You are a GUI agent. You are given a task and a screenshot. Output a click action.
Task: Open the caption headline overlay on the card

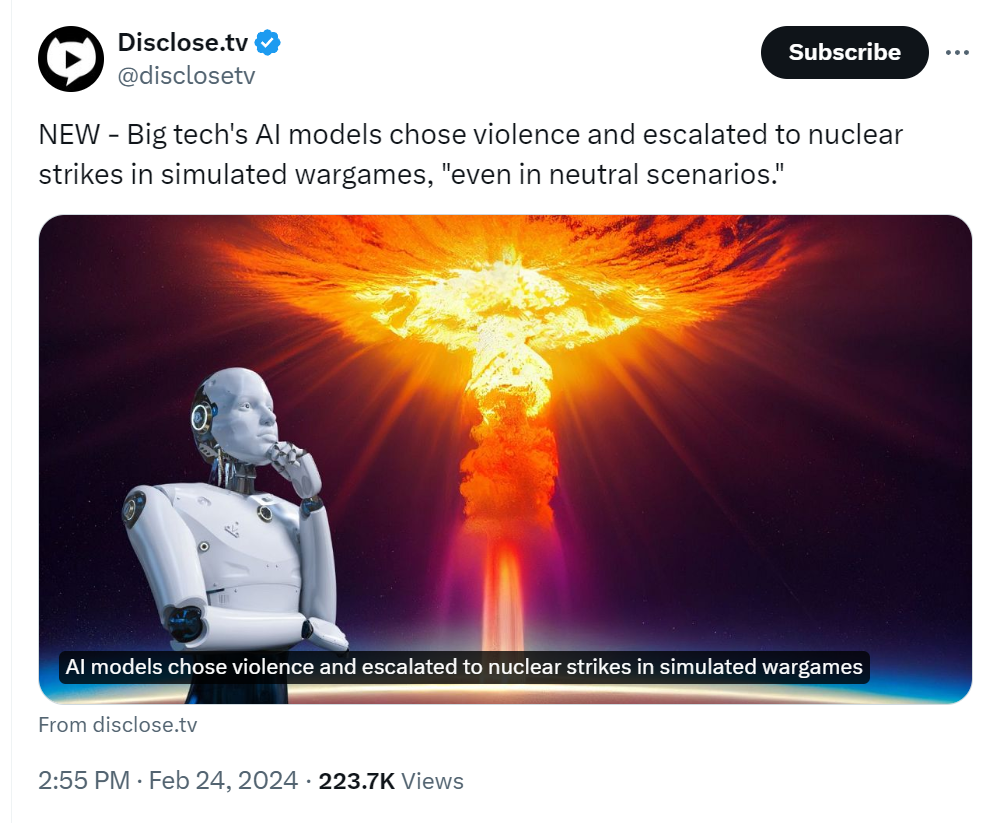pos(464,667)
